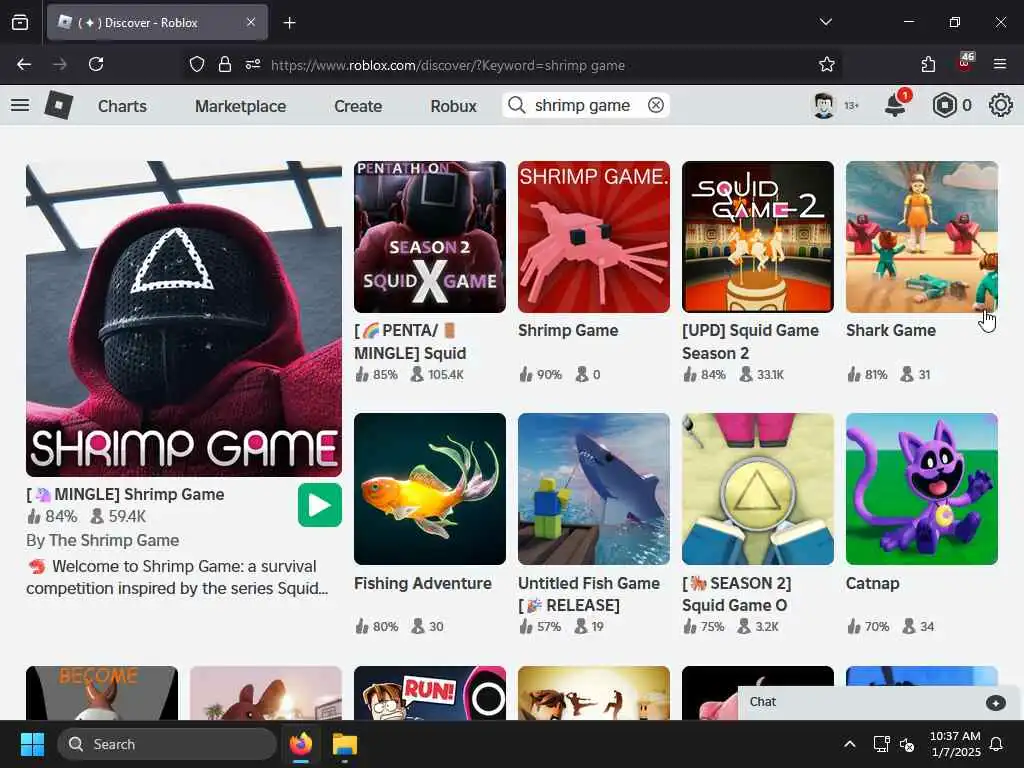Open site permissions icon in address bar
This screenshot has height=768, width=1024.
click(253, 65)
